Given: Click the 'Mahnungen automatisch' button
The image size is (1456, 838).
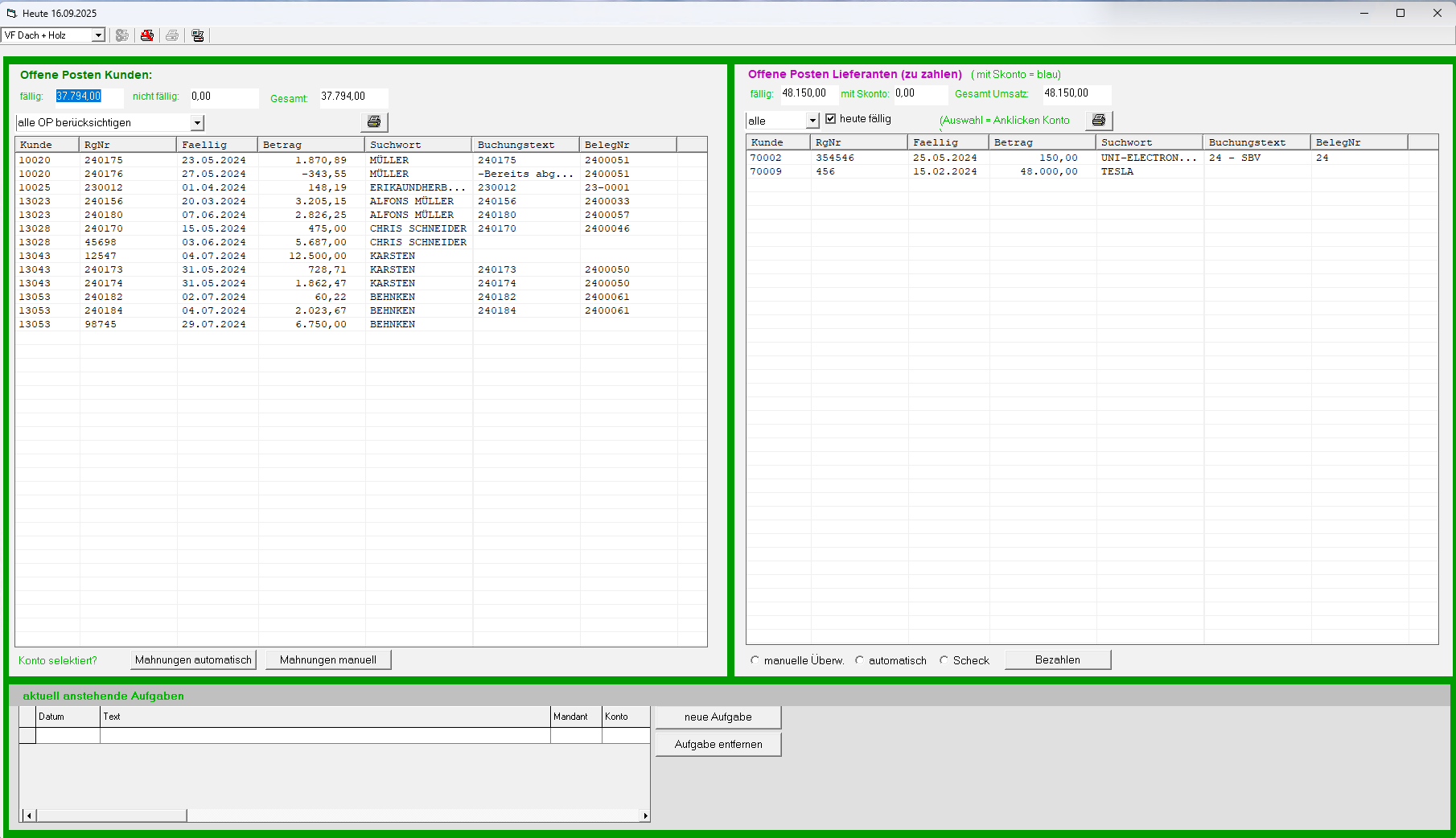Looking at the screenshot, I should click(x=193, y=659).
